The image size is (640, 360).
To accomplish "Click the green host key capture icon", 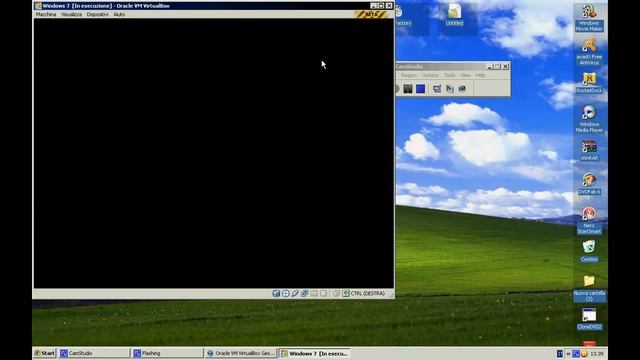I will point(346,293).
